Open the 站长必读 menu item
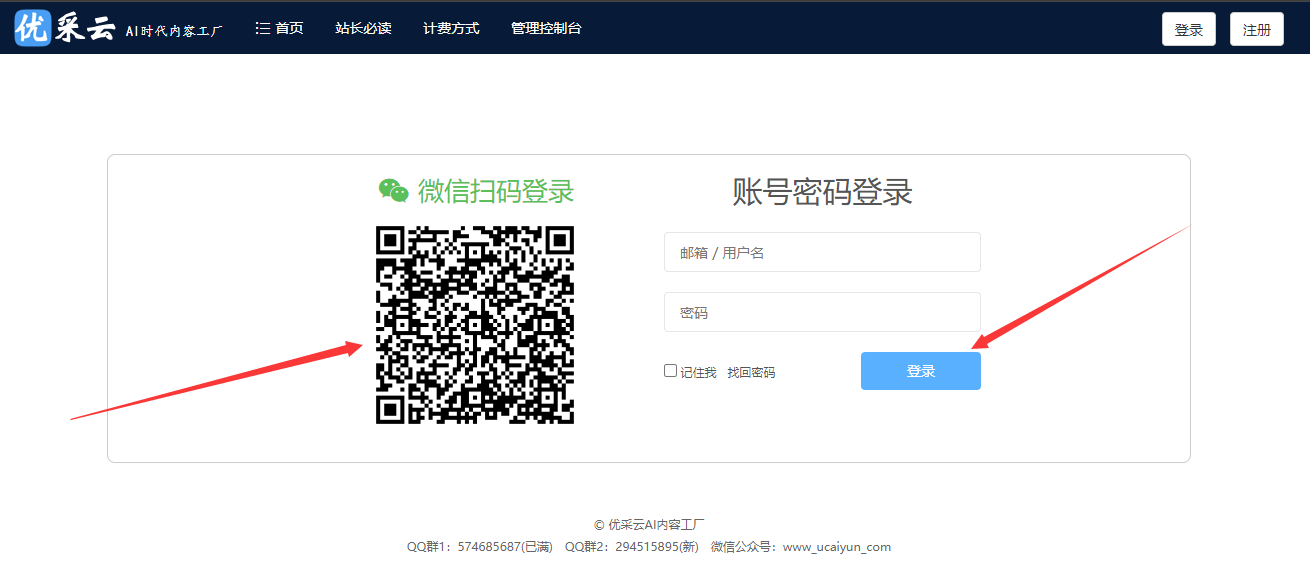The height and width of the screenshot is (576, 1310). pos(363,29)
